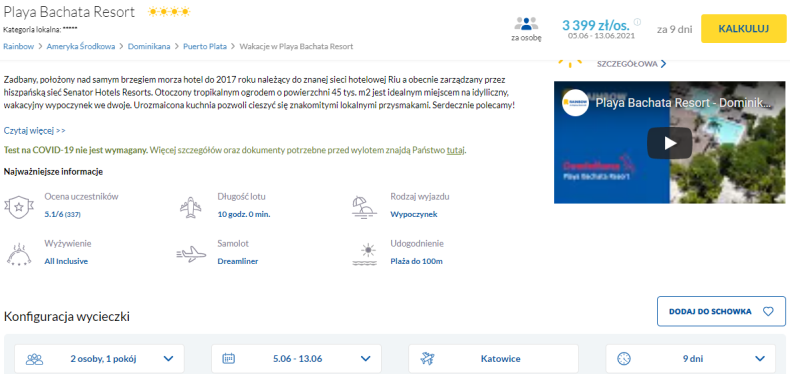Click the sun and waves amenity icon
This screenshot has width=790, height=374.
(364, 254)
